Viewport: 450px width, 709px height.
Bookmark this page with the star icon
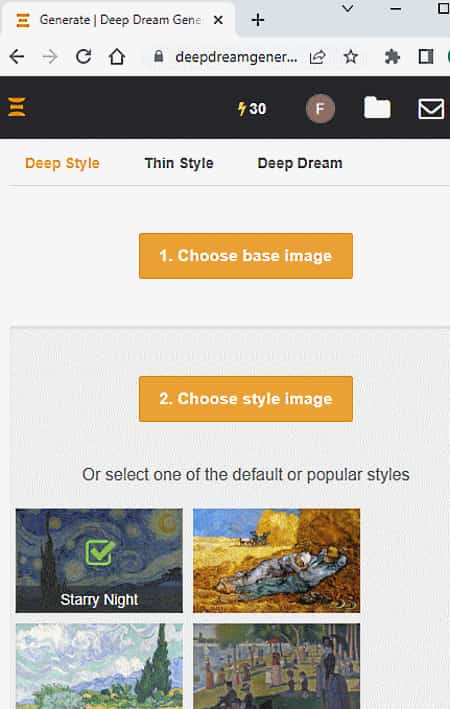351,57
